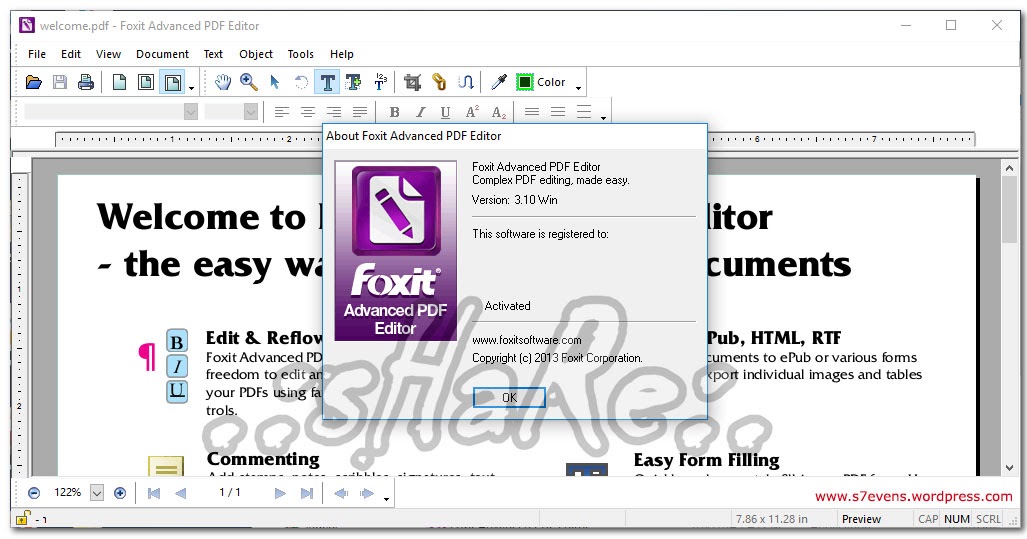Image resolution: width=1027 pixels, height=539 pixels.
Task: Open the File menu
Action: [x=37, y=54]
